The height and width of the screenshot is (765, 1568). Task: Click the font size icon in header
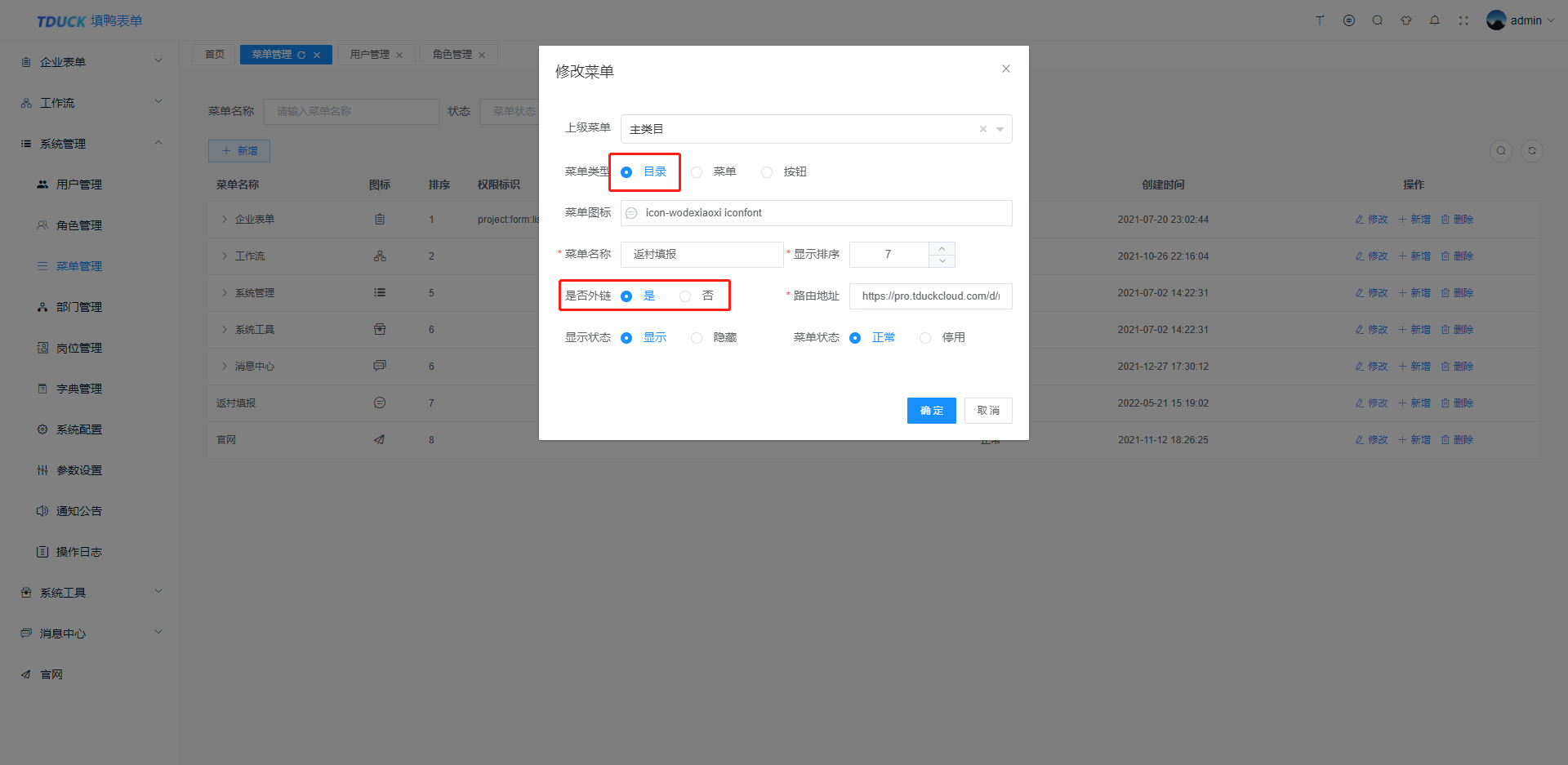tap(1320, 20)
